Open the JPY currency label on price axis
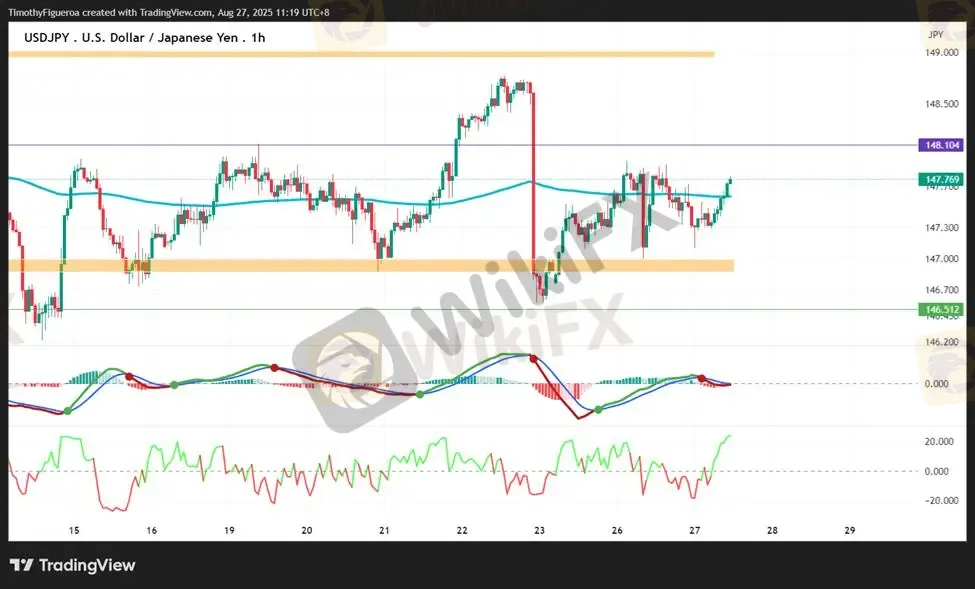 tap(935, 35)
